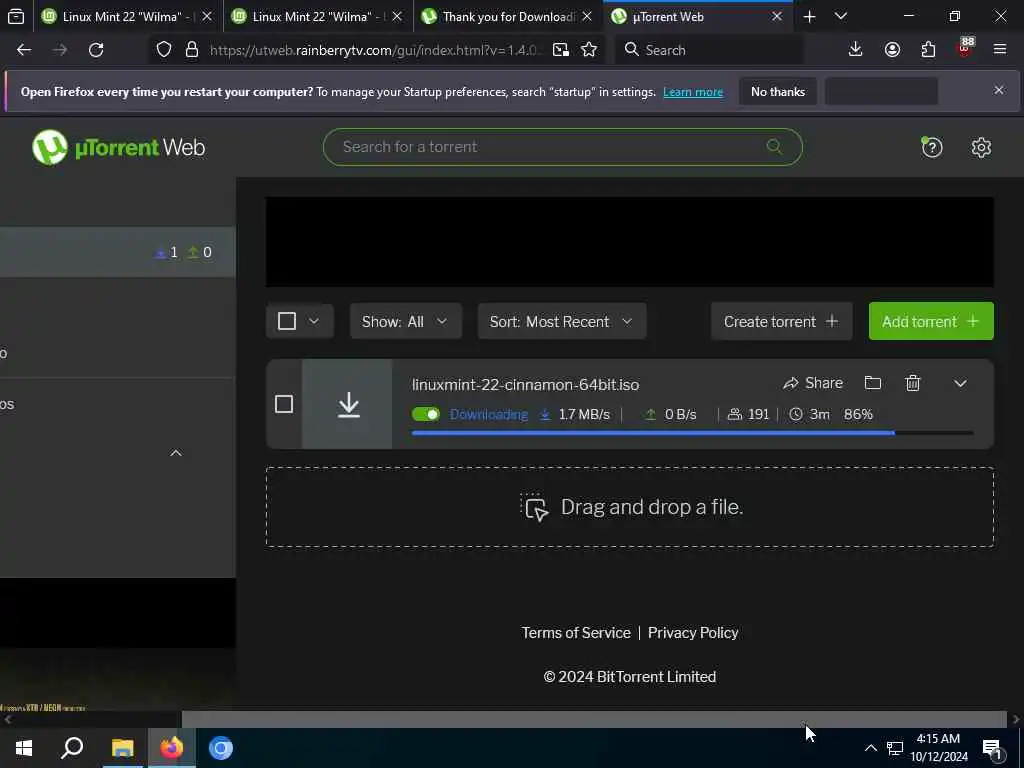Open the Privacy Policy link
Image resolution: width=1024 pixels, height=768 pixels.
(693, 633)
